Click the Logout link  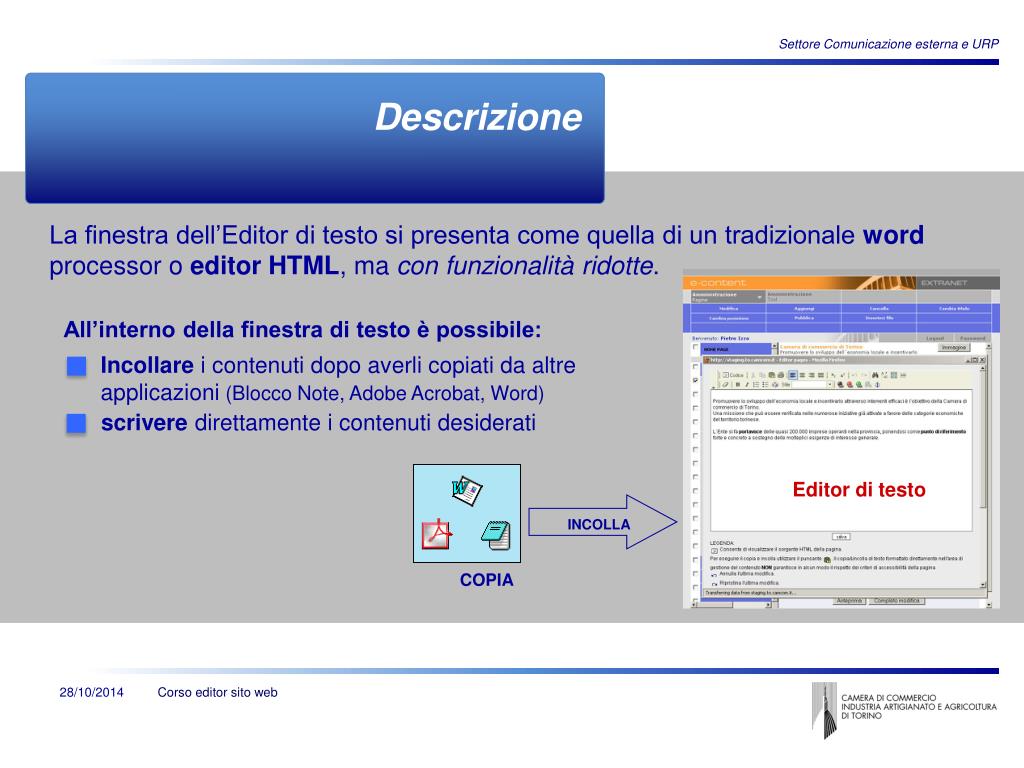point(935,338)
